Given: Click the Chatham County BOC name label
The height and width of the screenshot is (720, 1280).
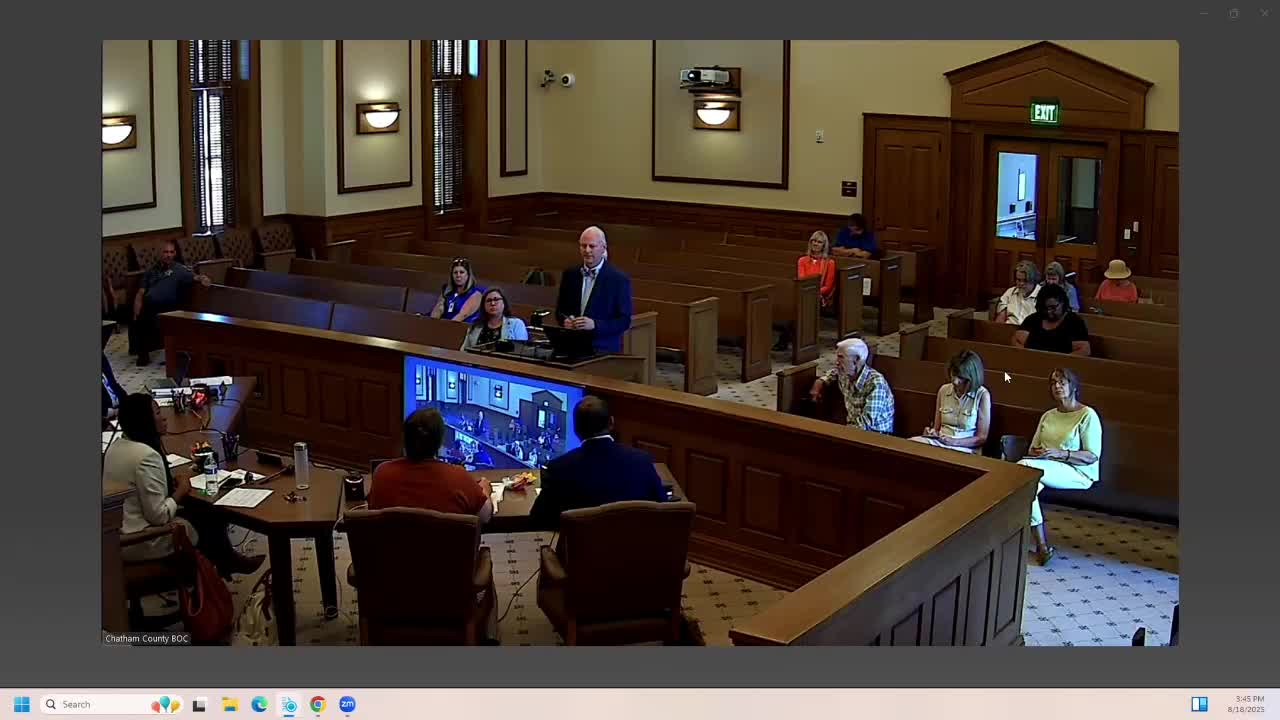Looking at the screenshot, I should 147,638.
